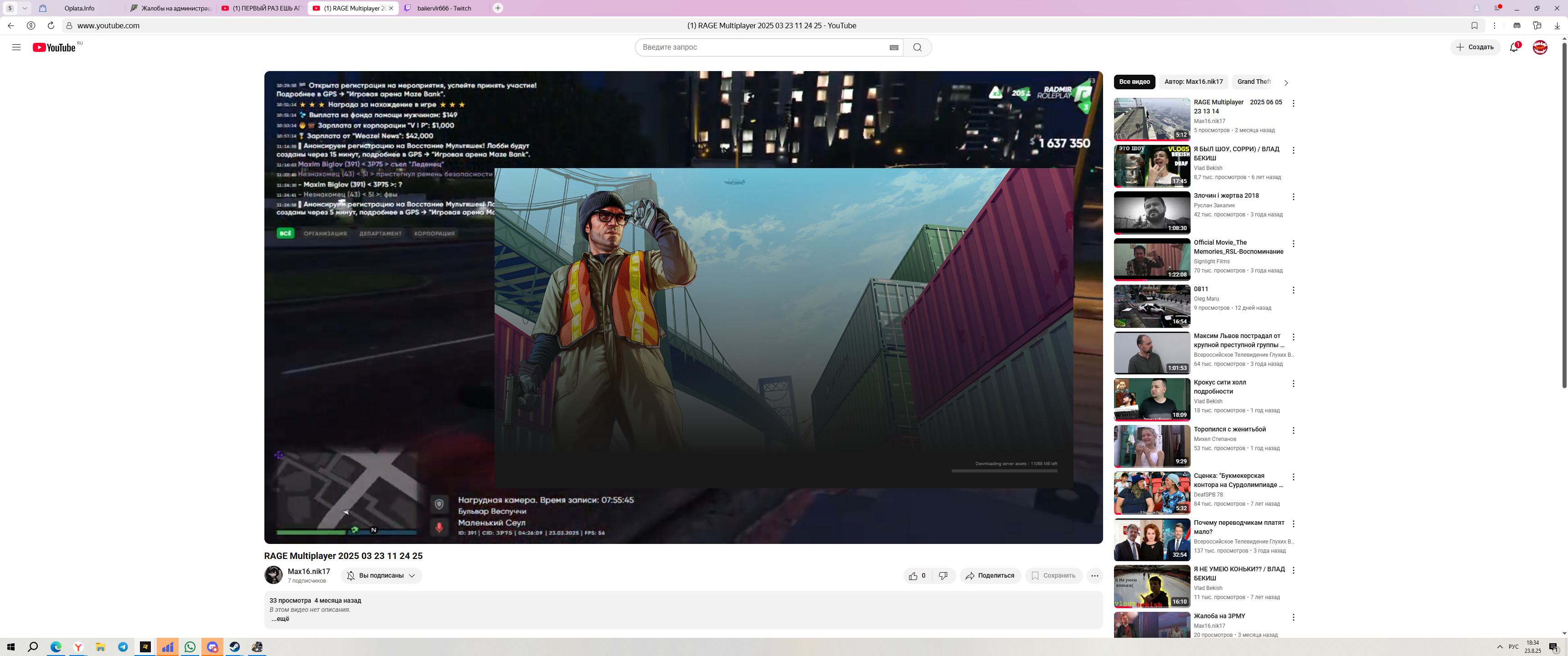Open Max16.nik17 channel name link
The height and width of the screenshot is (656, 1568).
[x=309, y=571]
